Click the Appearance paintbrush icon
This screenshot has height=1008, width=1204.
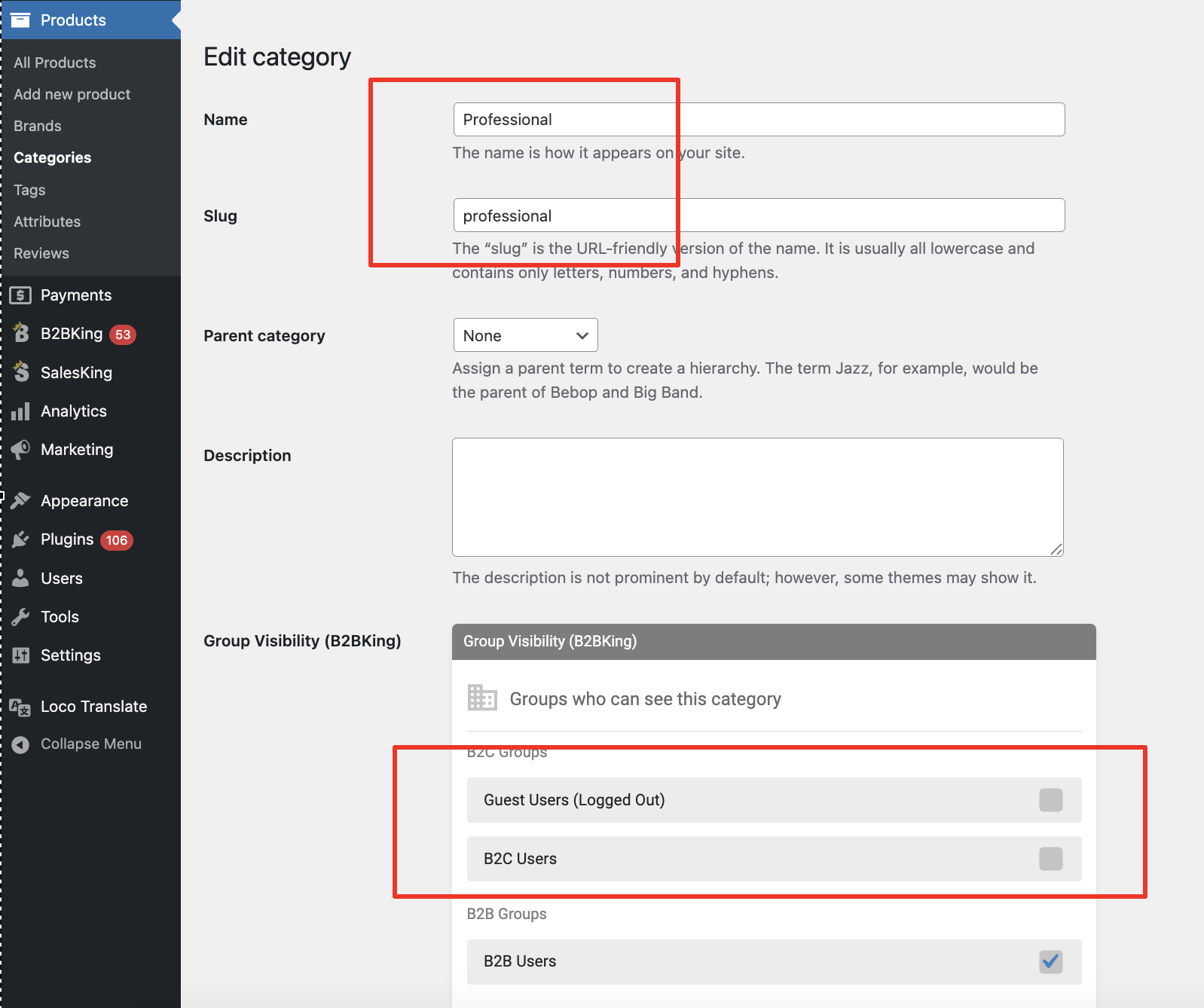point(21,501)
